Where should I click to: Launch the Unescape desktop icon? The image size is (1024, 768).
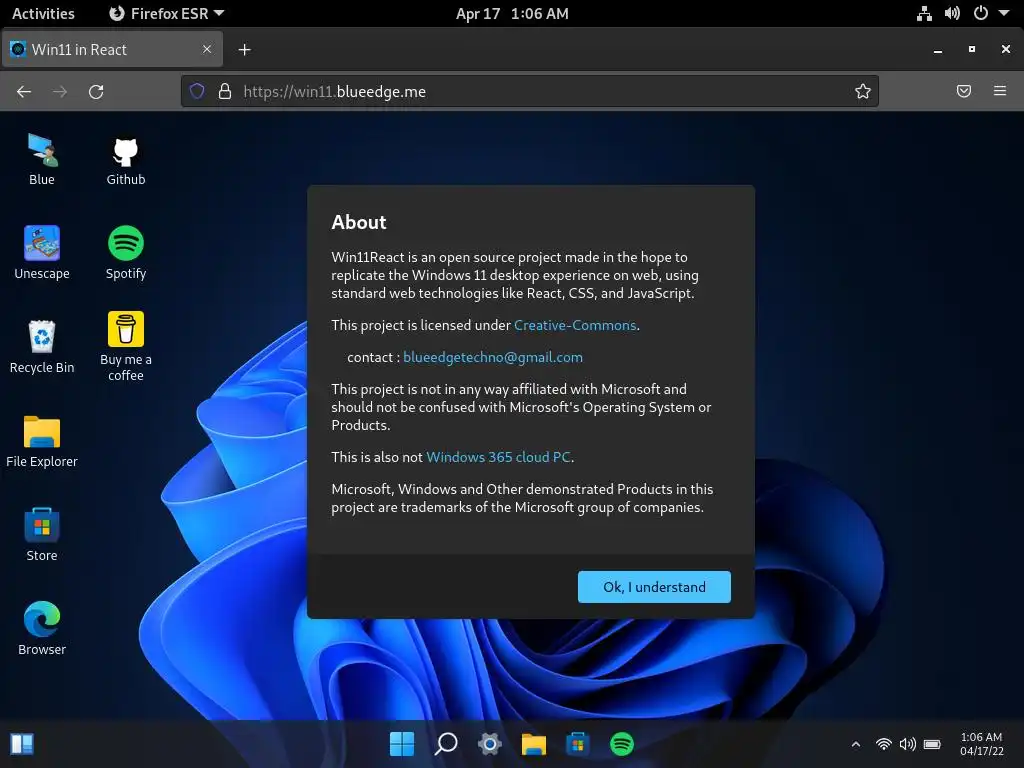click(42, 253)
